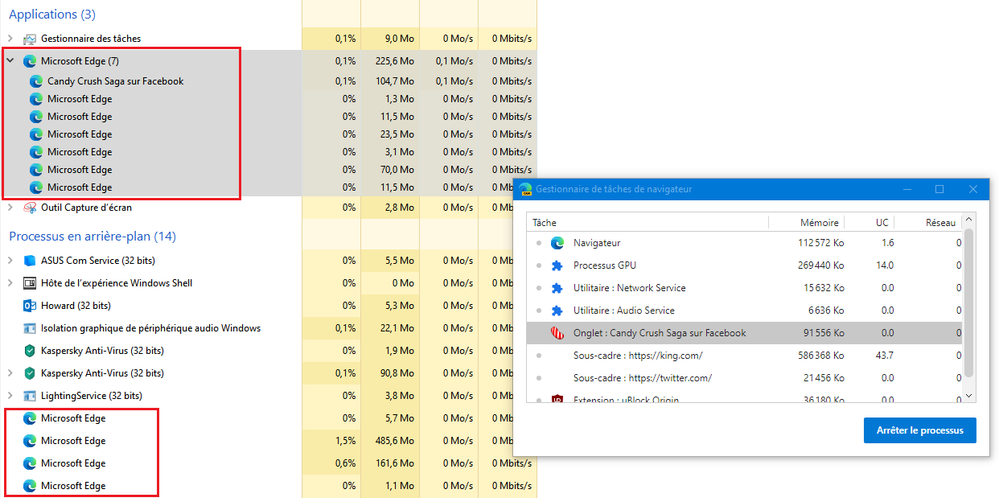Viewport: 999px width, 498px height.
Task: Select Utilitaire : Audio Service row
Action: (x=745, y=310)
